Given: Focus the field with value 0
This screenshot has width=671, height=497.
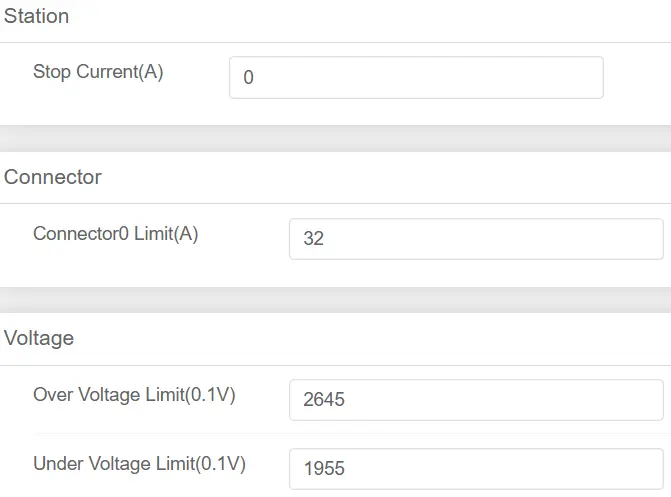Looking at the screenshot, I should click(416, 77).
